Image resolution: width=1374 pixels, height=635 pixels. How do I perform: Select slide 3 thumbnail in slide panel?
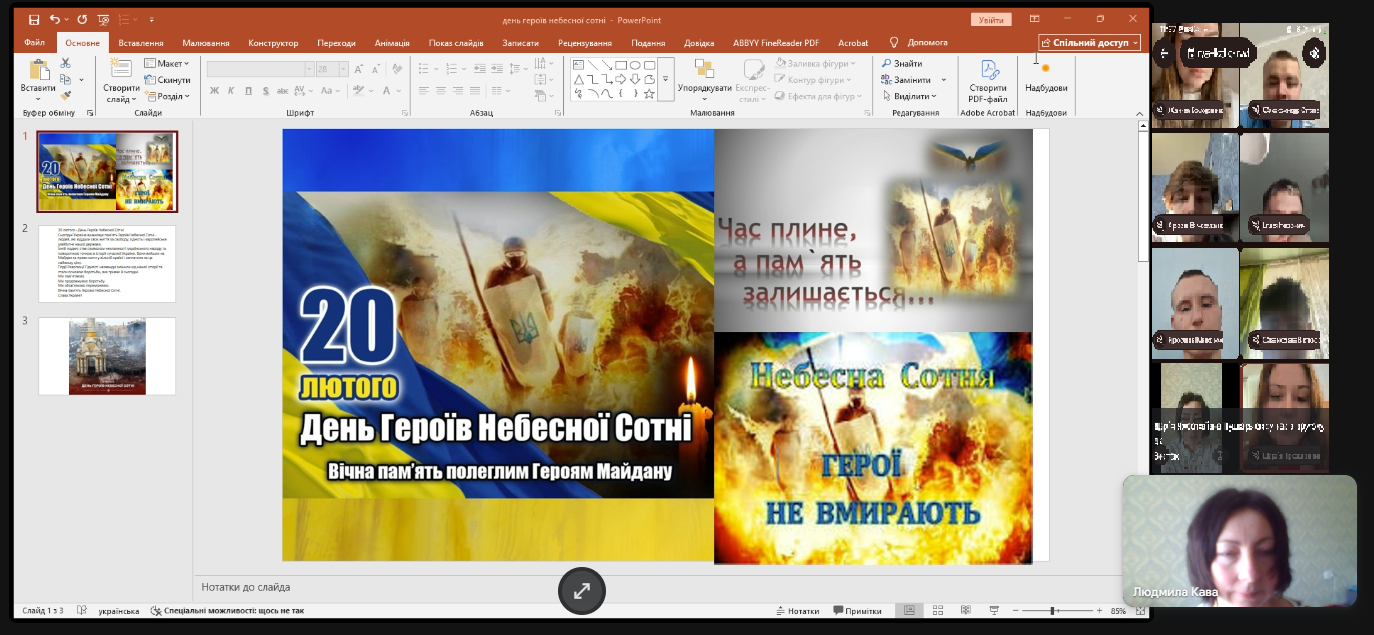tap(107, 356)
